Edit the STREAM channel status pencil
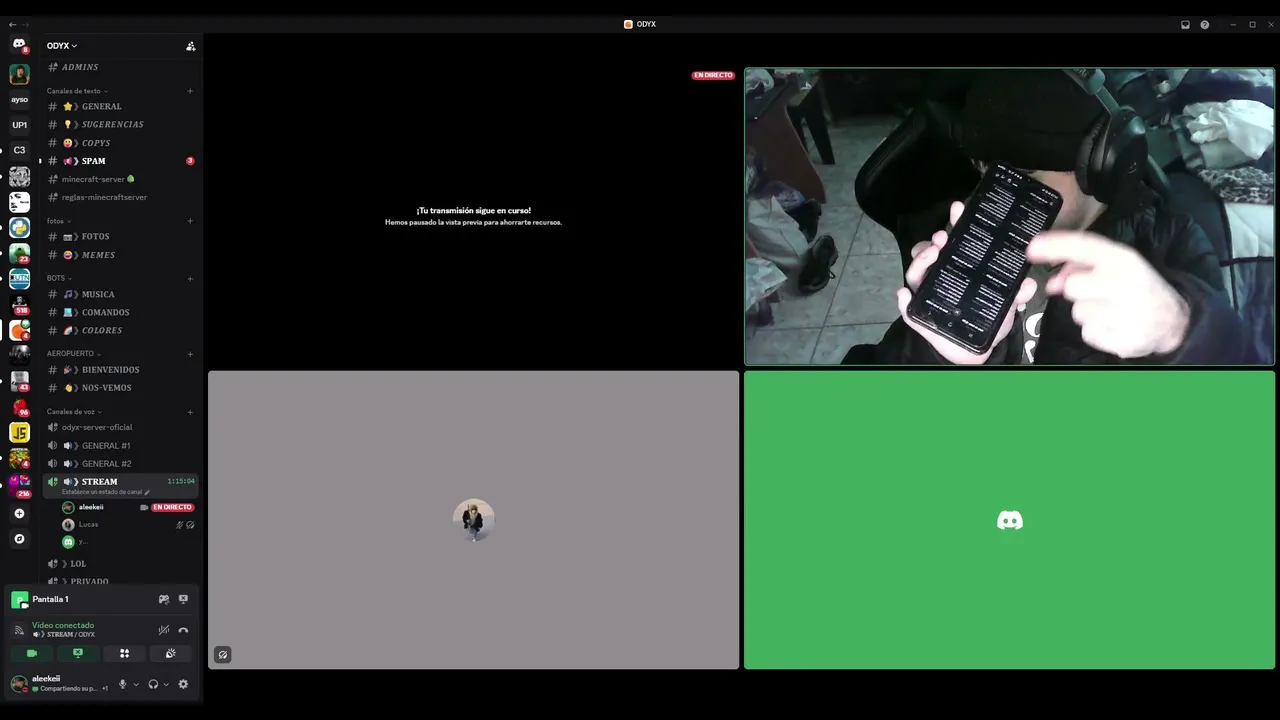 point(147,492)
